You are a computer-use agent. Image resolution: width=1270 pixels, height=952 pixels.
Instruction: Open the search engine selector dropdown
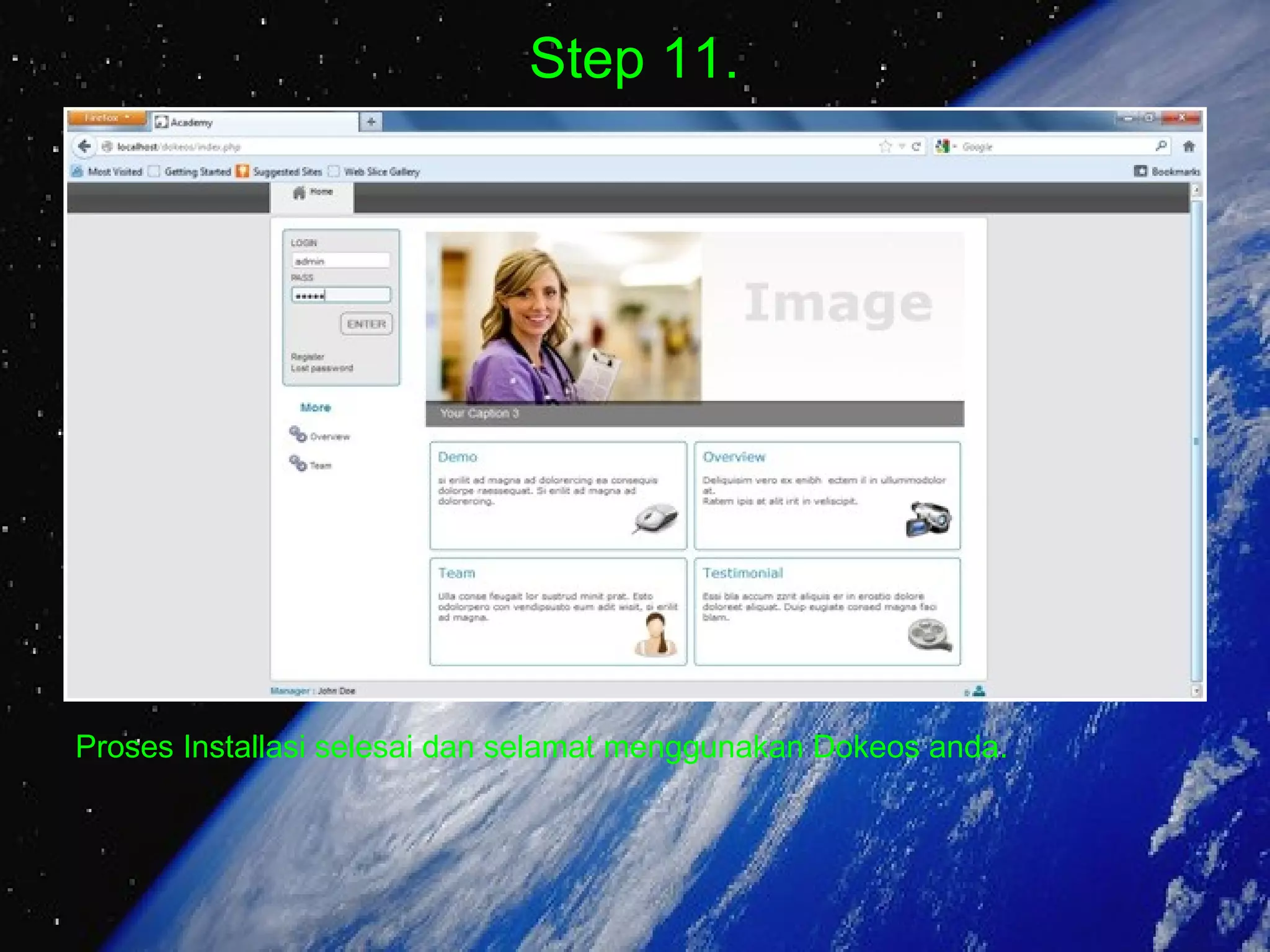[946, 147]
